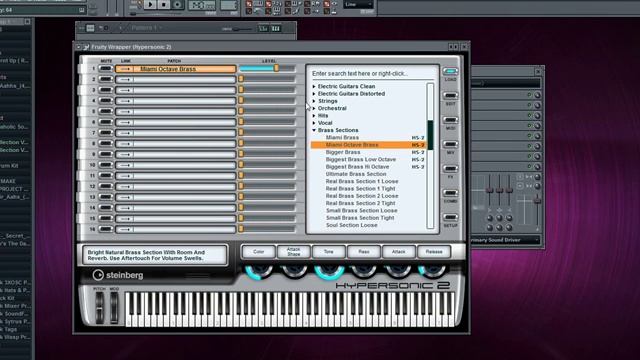Stop playback with the transport Stop button
Screen dimensions: 640x360
(164, 4)
